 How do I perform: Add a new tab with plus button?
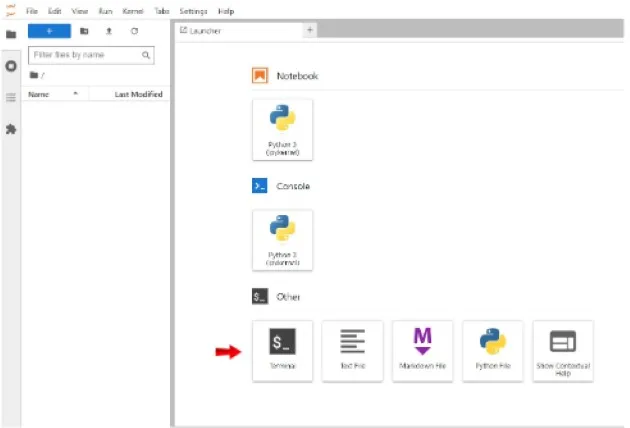click(310, 30)
